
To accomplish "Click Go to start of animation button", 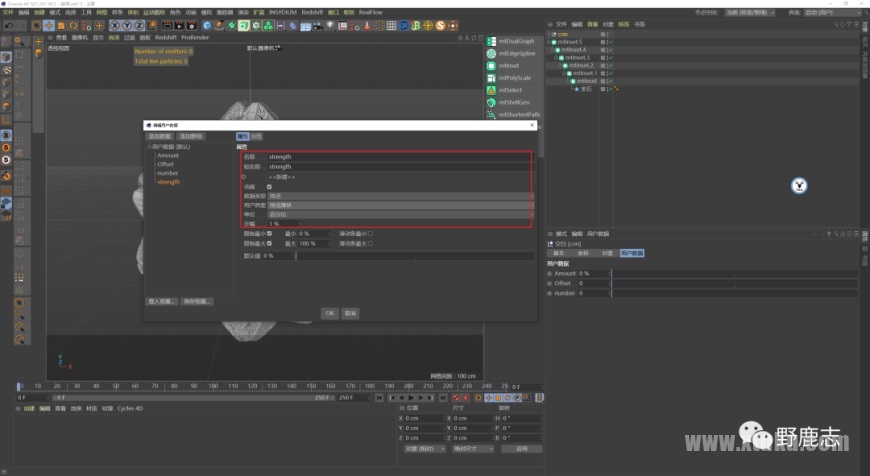I will 380,398.
